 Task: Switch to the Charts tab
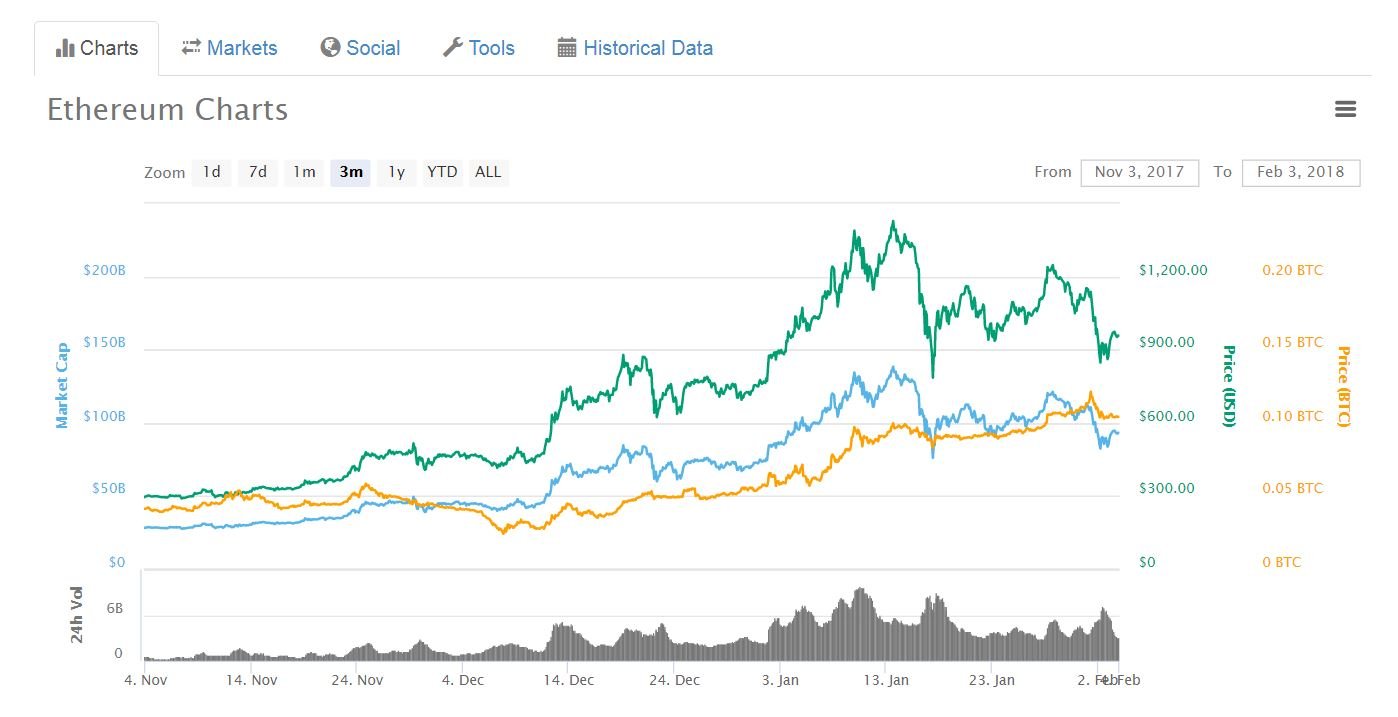(x=97, y=48)
